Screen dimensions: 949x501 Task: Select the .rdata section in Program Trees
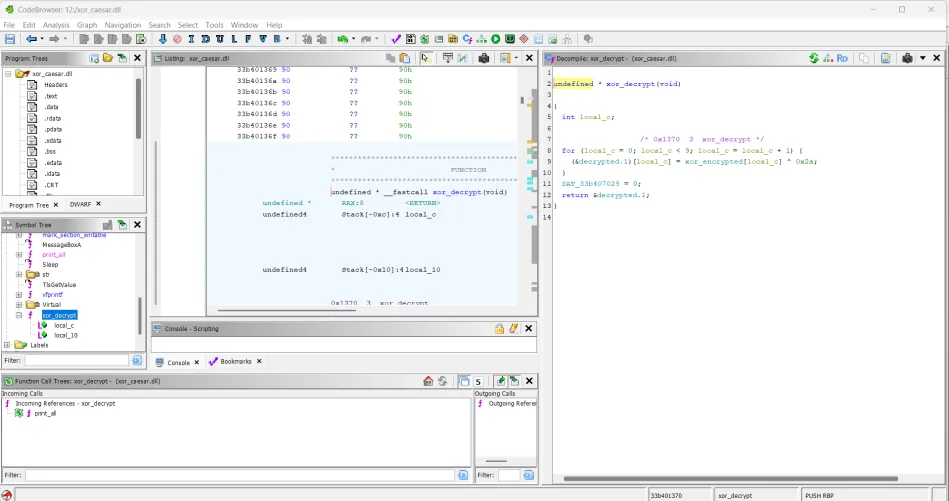[x=52, y=118]
